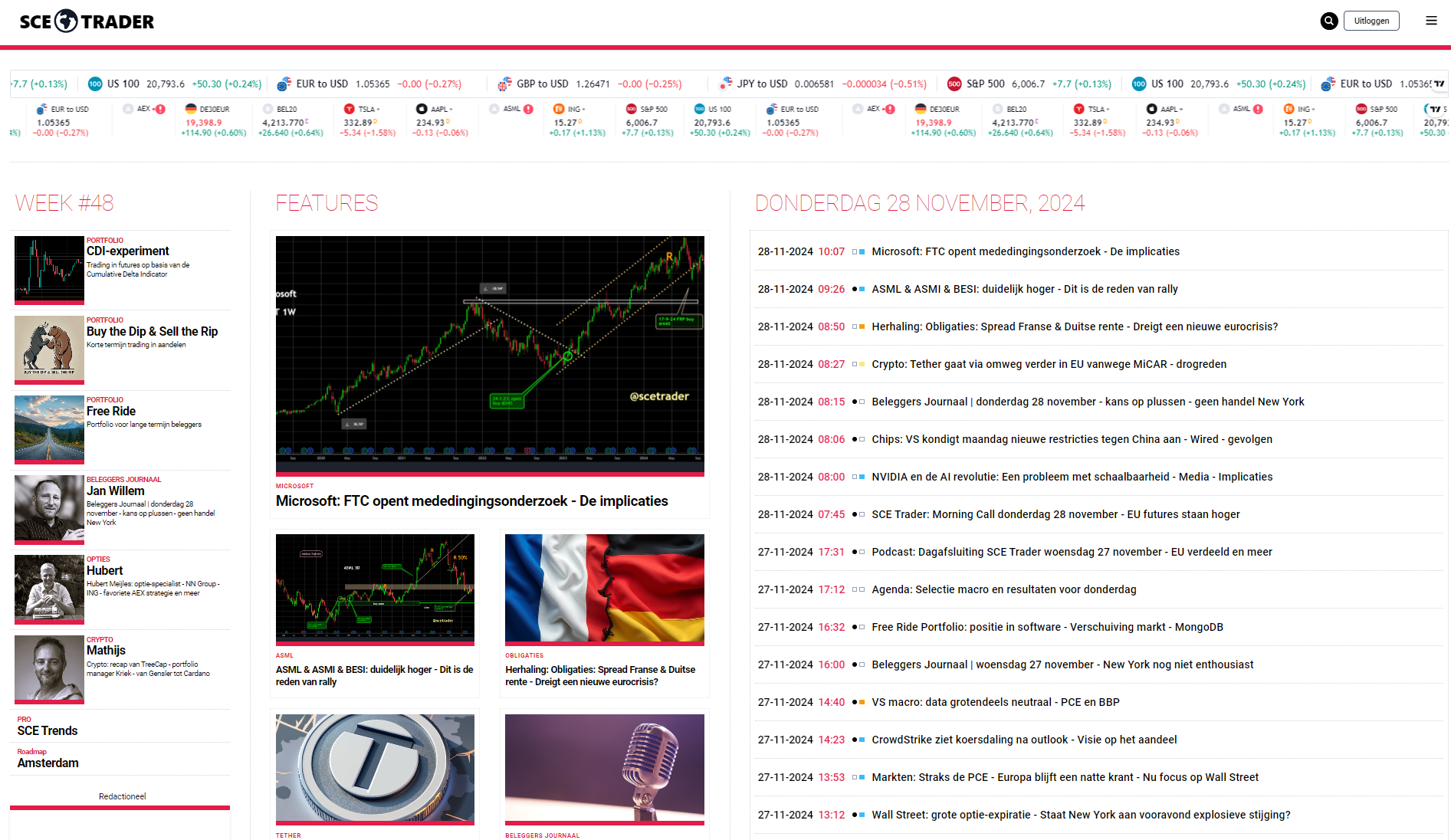Open the CDI-experiment chart thumbnail

click(x=49, y=269)
